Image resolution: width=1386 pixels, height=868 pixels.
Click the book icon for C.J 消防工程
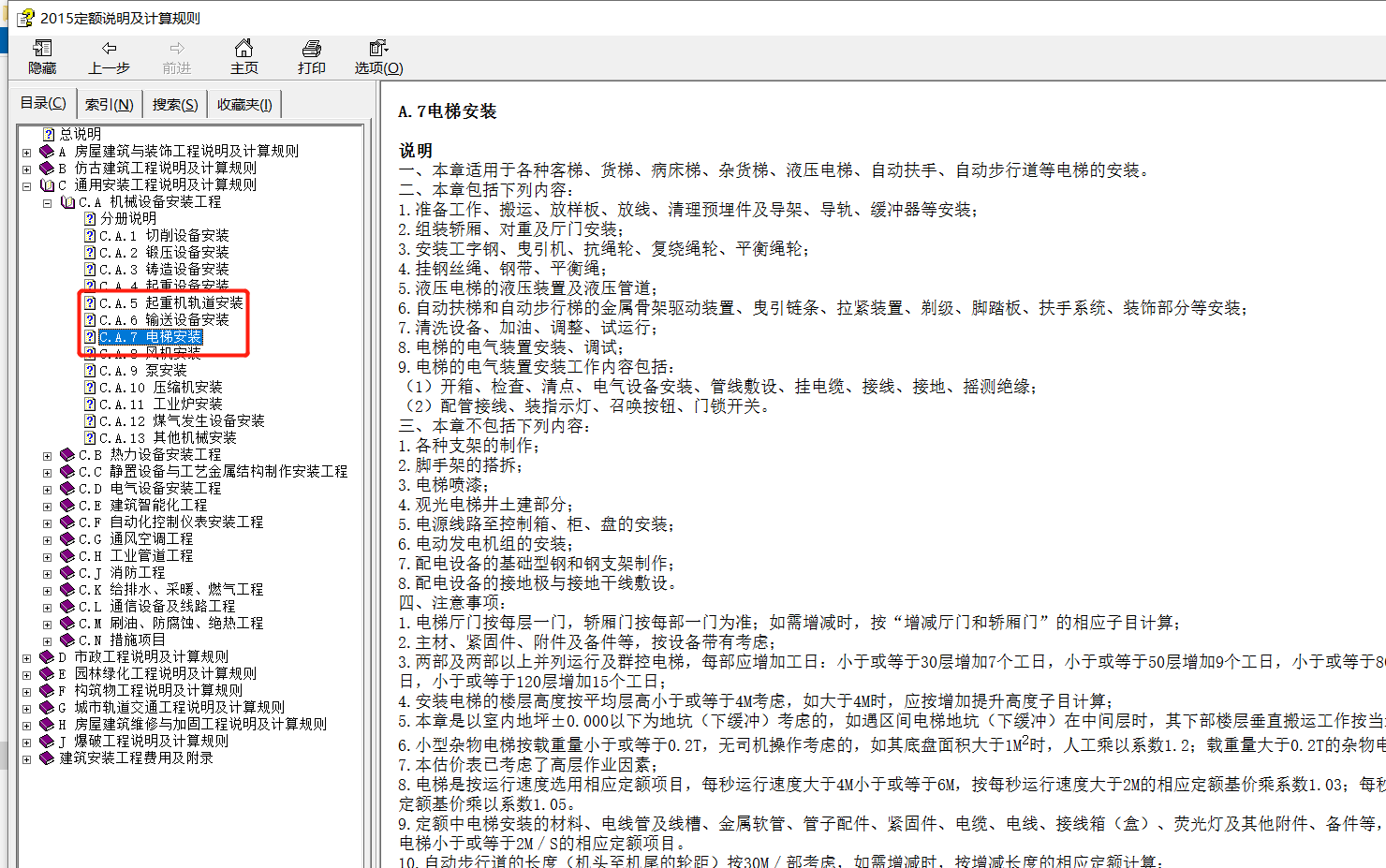(67, 572)
